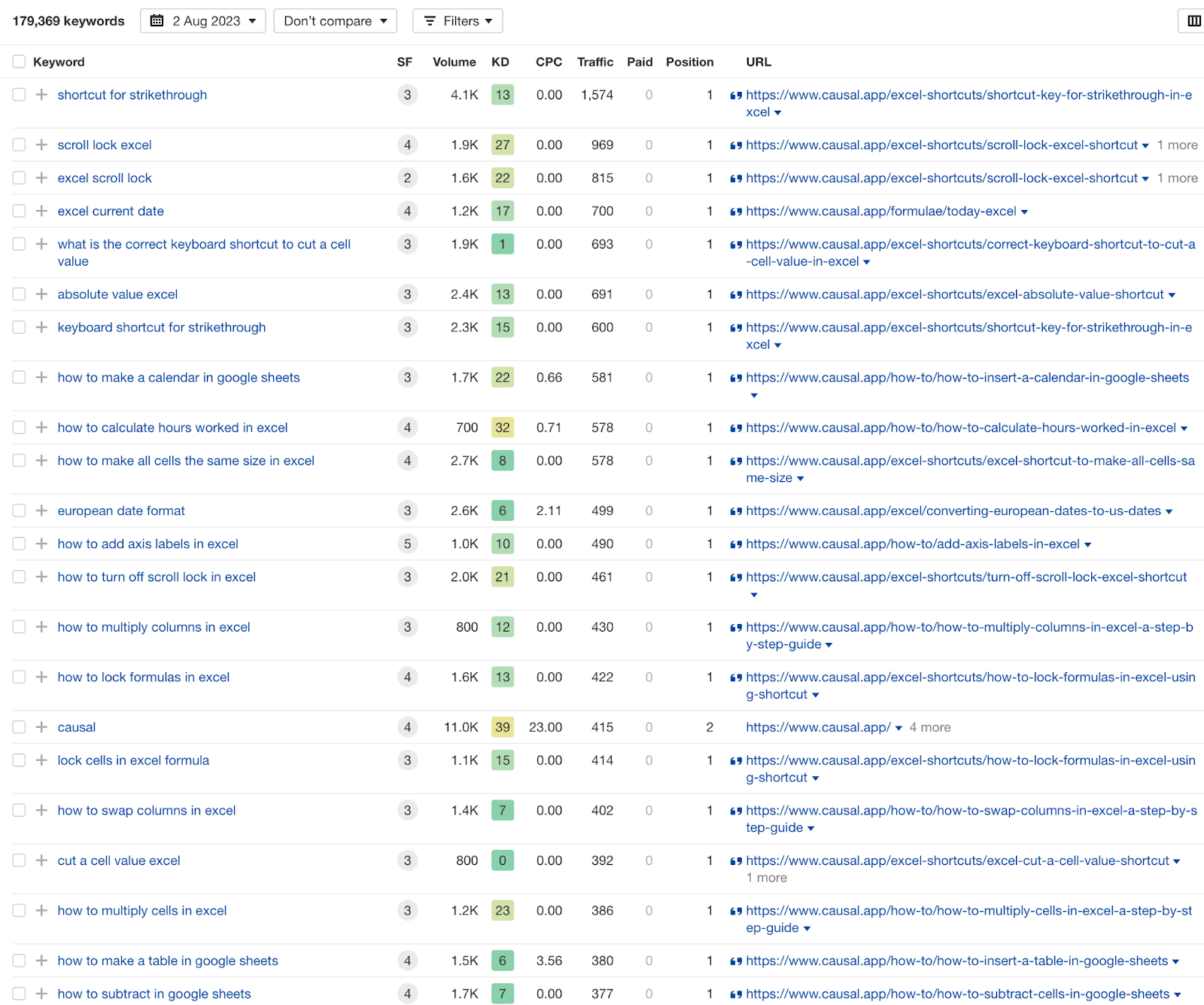The height and width of the screenshot is (1005, 1204).
Task: Tick the checkbox for 'european date format'
Action: (x=19, y=510)
